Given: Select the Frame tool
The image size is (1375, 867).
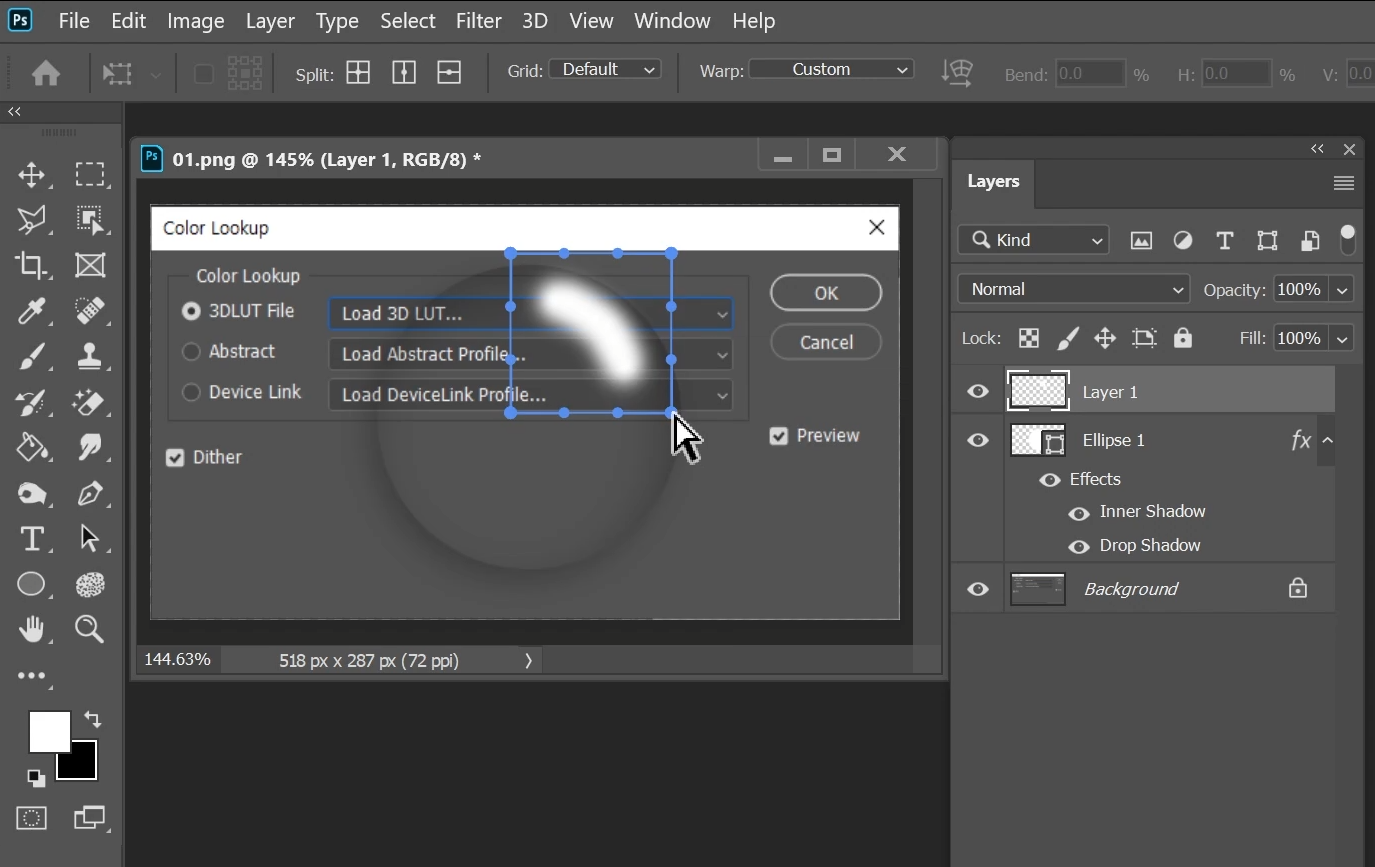Looking at the screenshot, I should (90, 265).
